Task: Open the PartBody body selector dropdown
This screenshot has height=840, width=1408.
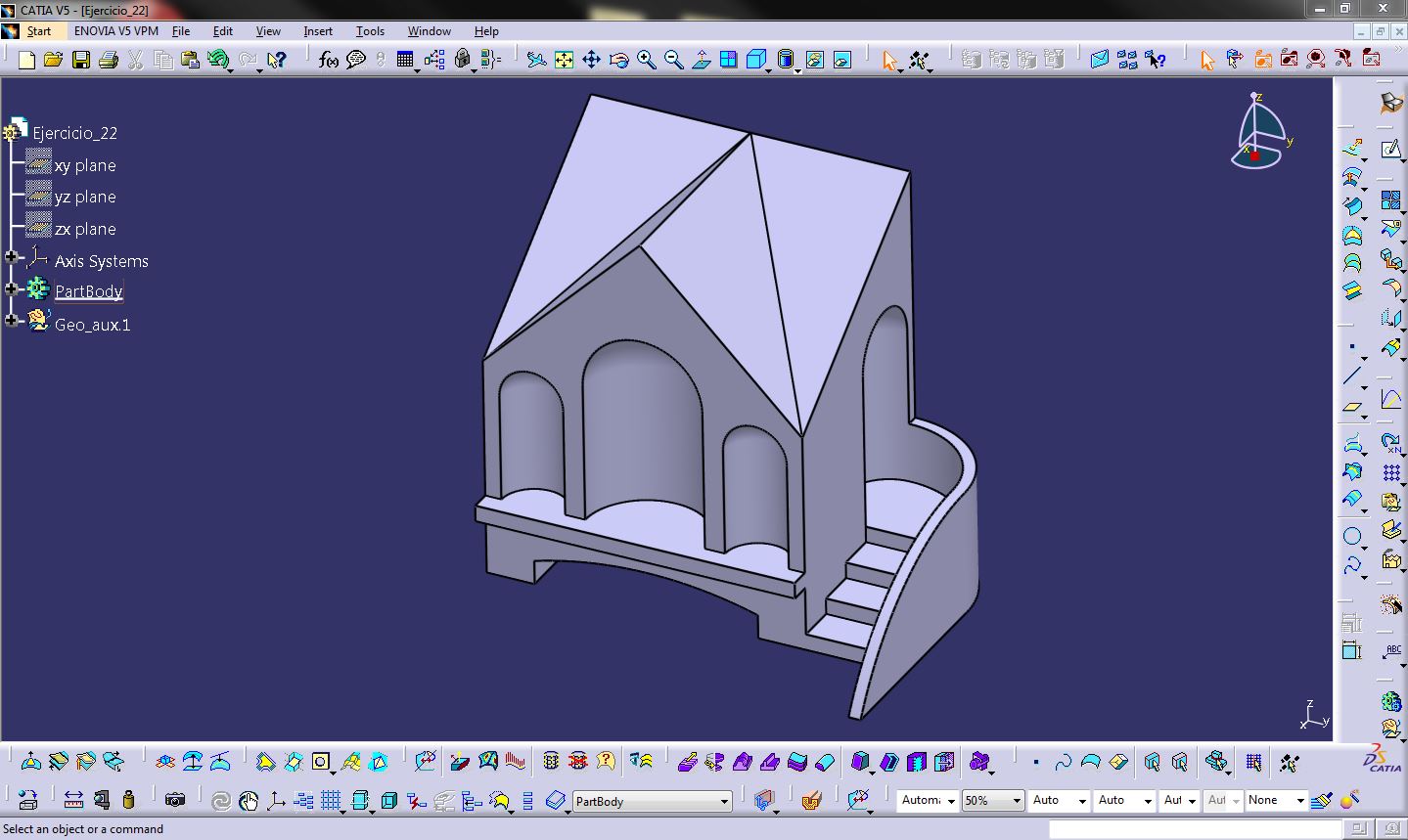Action: pos(725,802)
